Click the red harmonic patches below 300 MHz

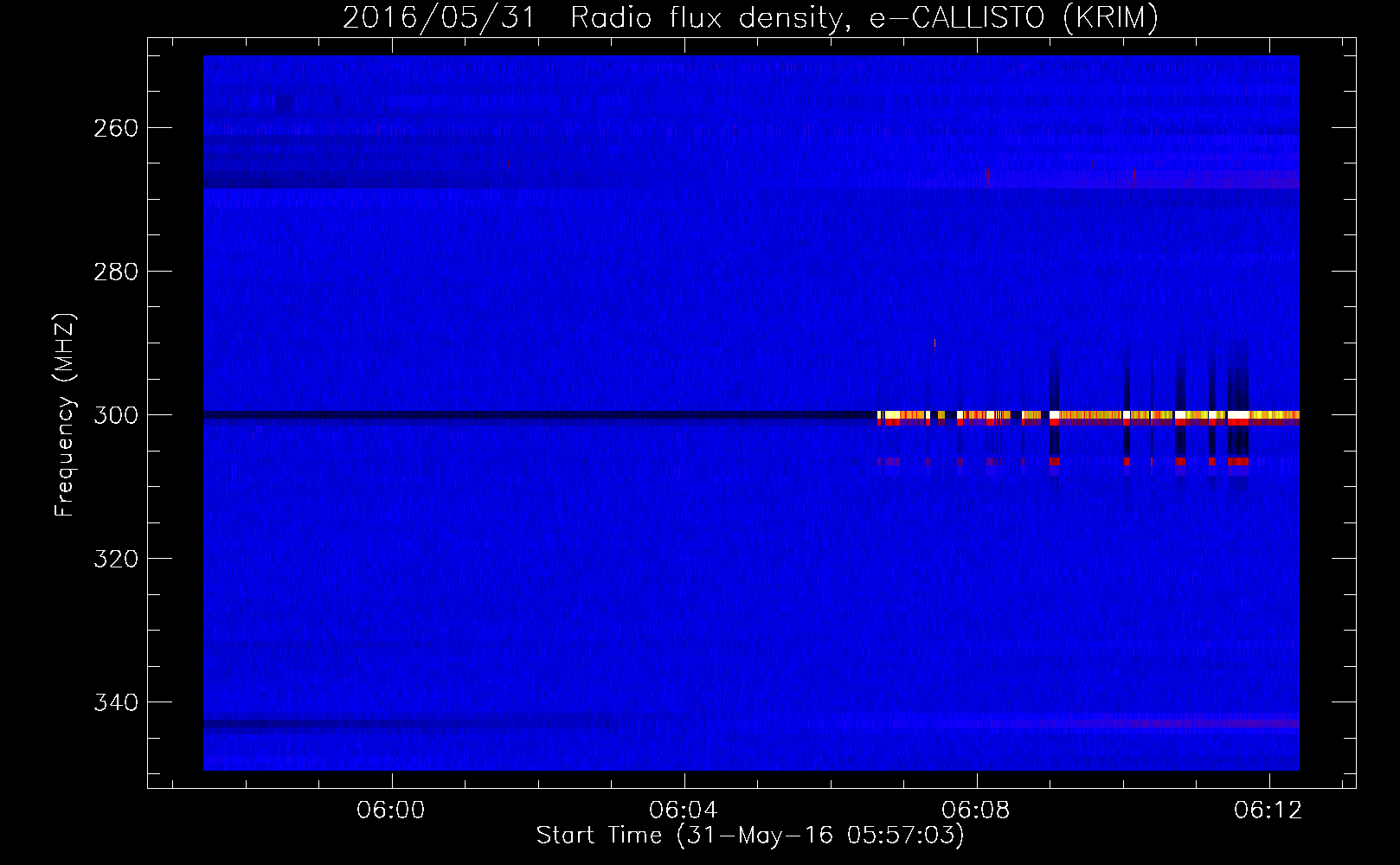click(1063, 462)
